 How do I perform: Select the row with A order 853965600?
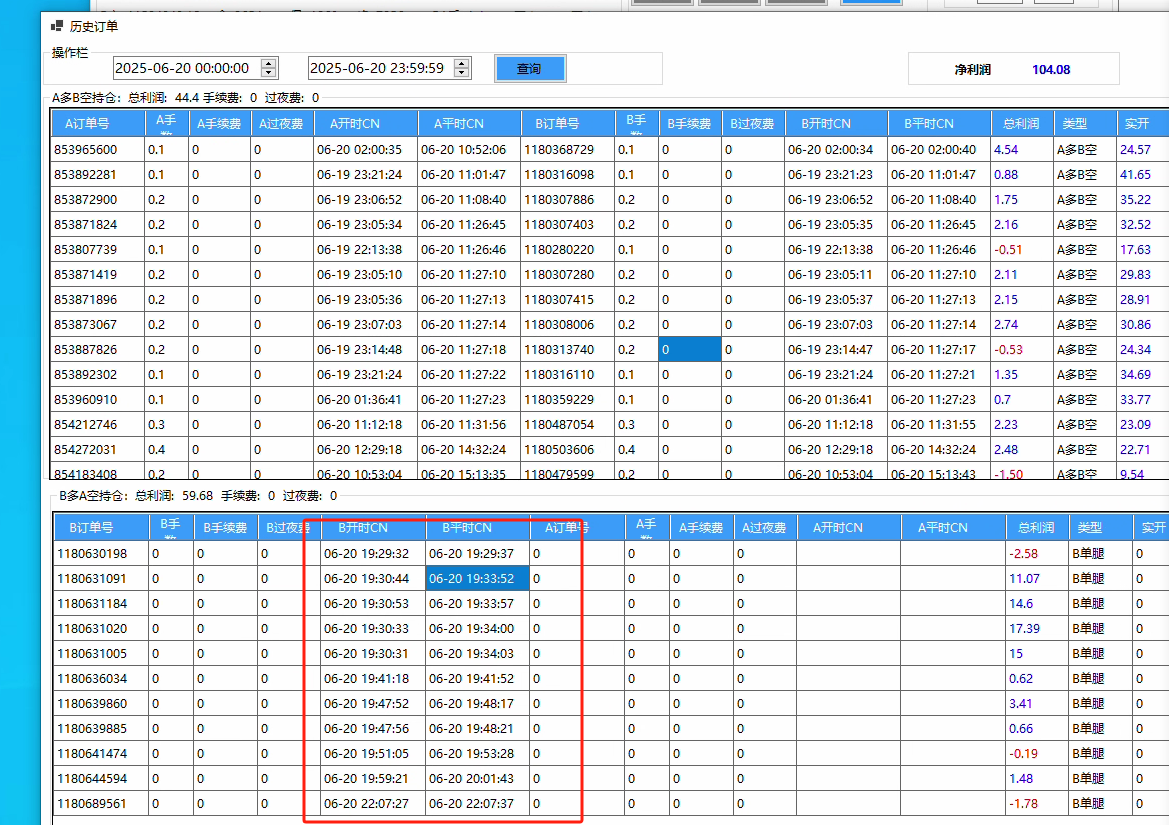click(x=86, y=150)
